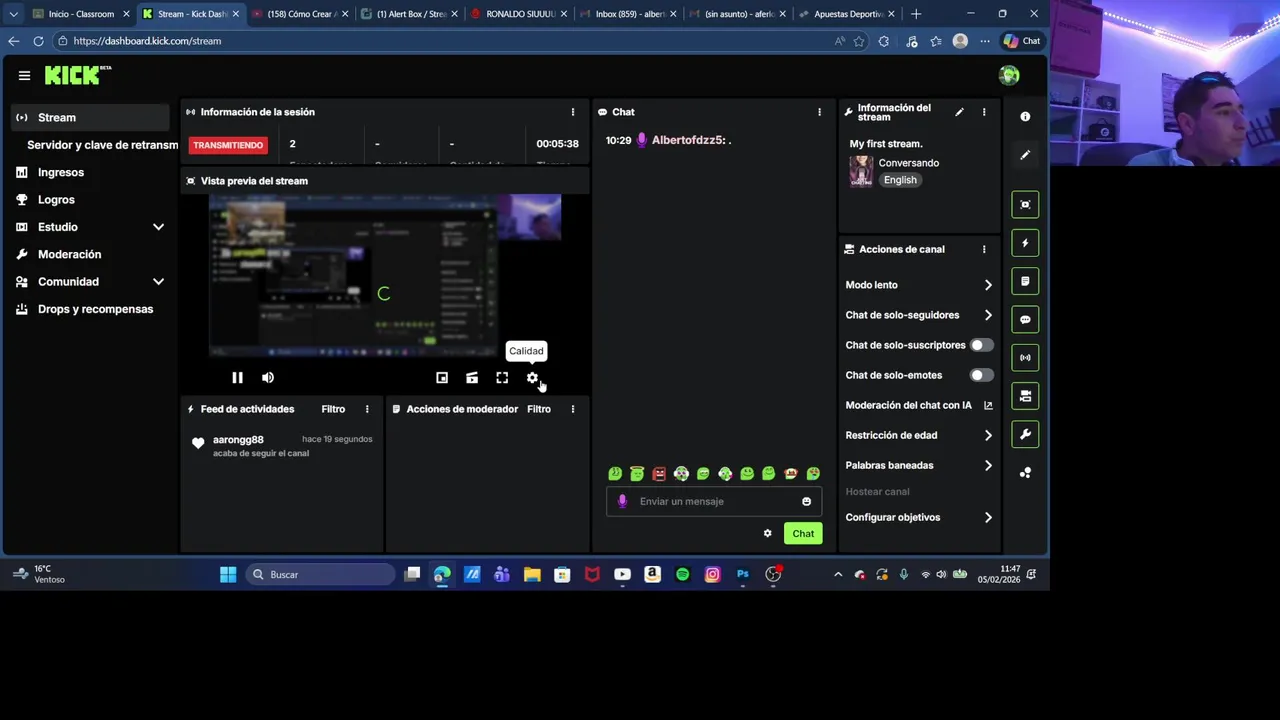Click the English language tag

tap(900, 180)
